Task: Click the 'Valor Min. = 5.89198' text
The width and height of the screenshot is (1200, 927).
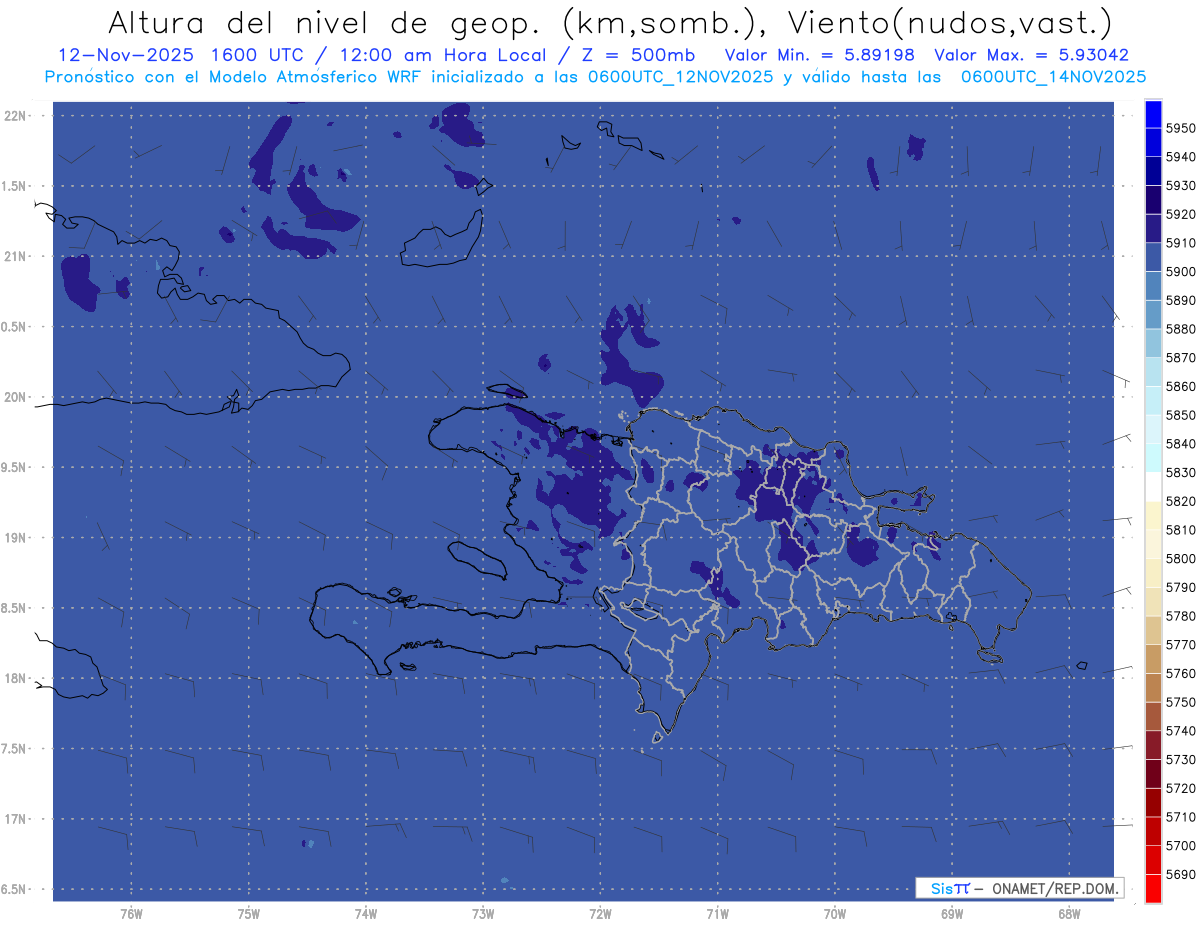Action: pyautogui.click(x=819, y=55)
